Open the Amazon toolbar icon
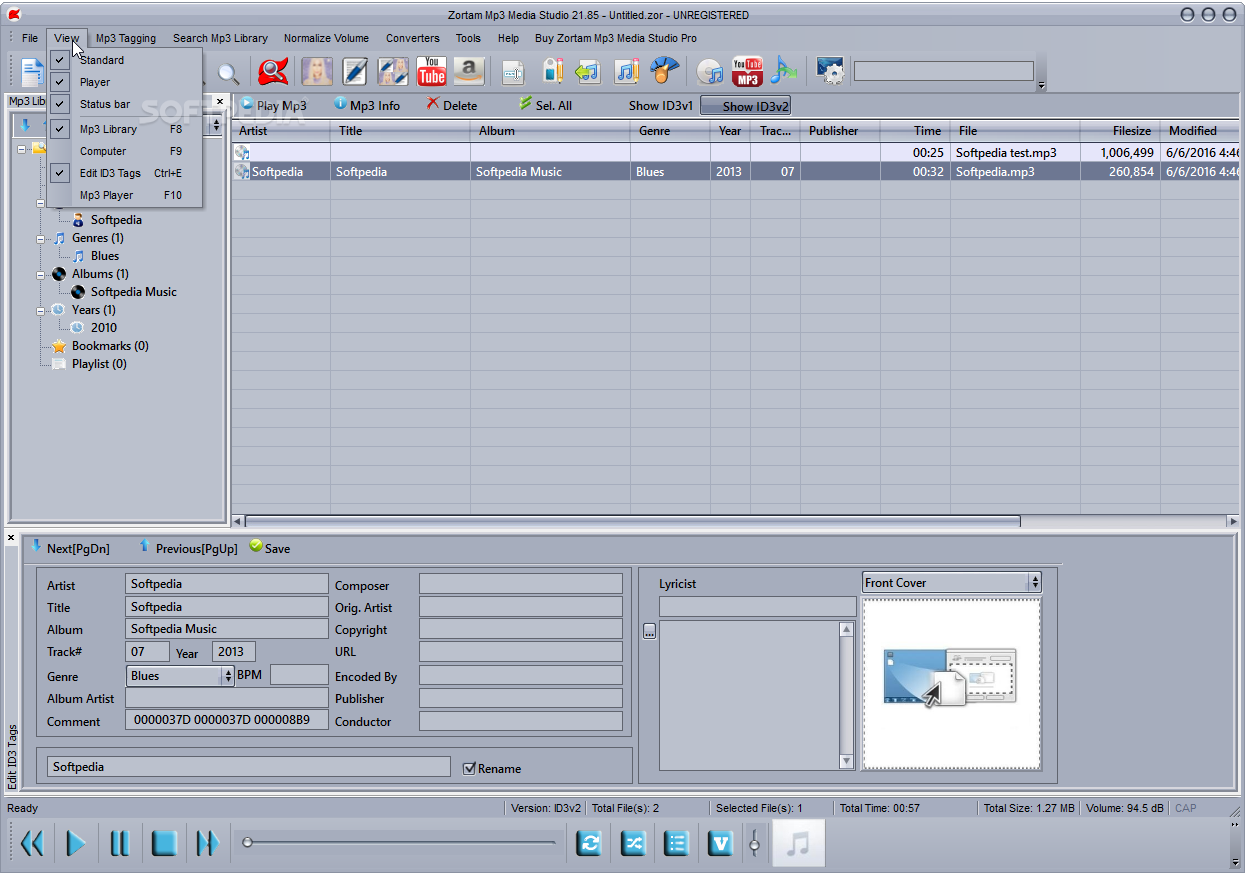1245x873 pixels. [469, 71]
